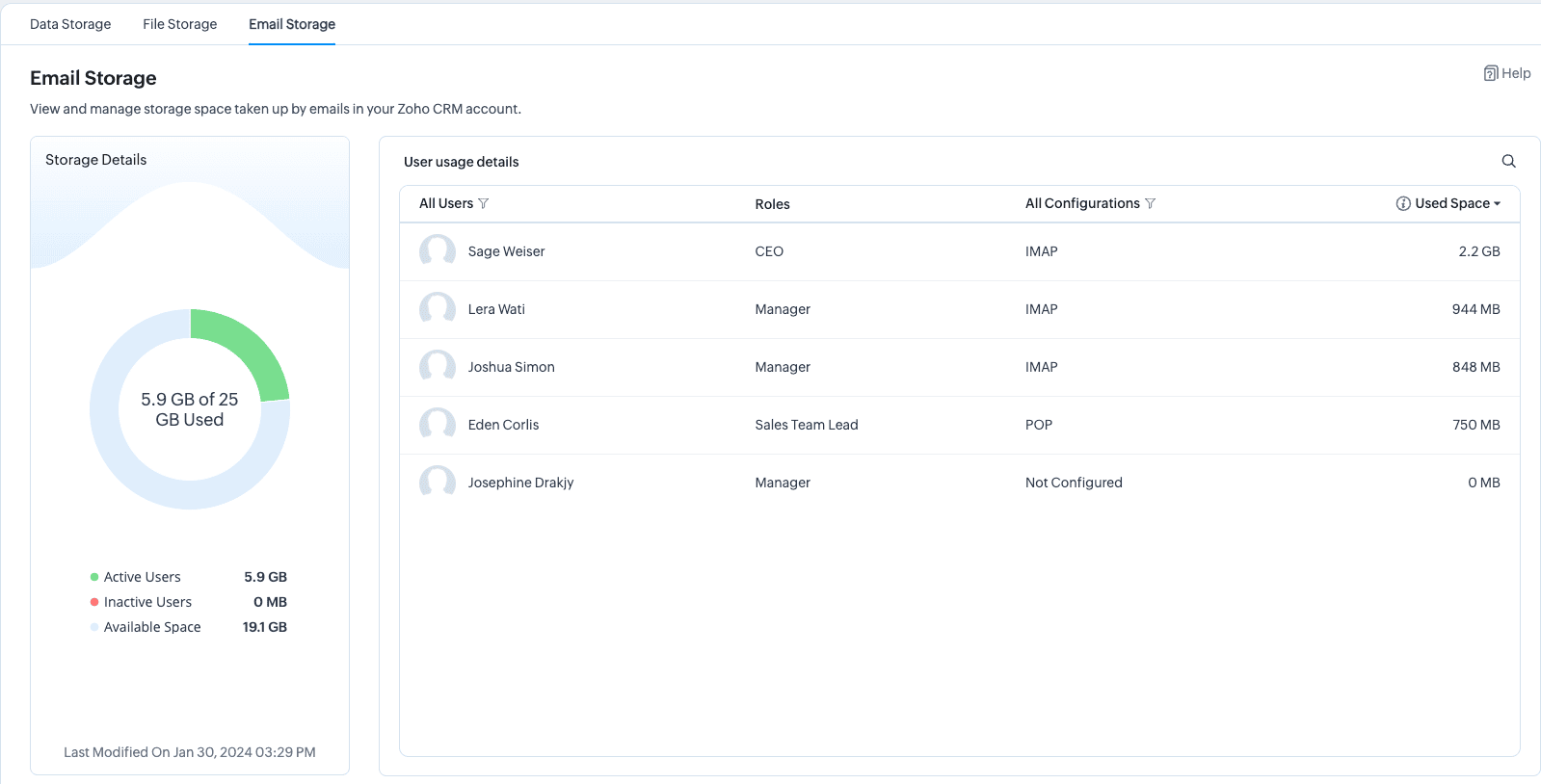Click the 848 MB used space value
The height and width of the screenshot is (784, 1541).
(x=1476, y=367)
